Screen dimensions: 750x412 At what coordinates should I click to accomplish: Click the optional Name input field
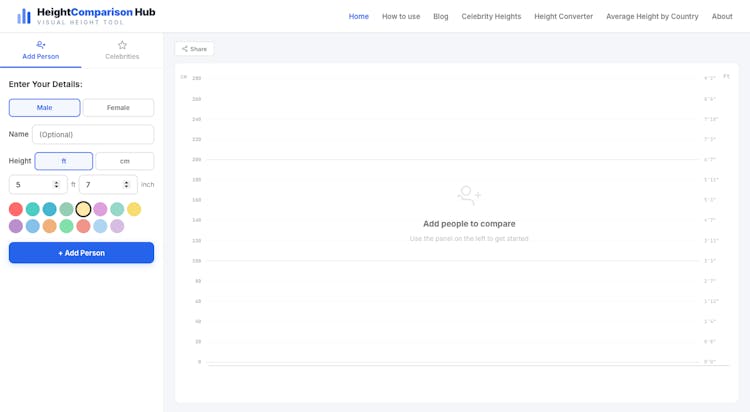[x=93, y=134]
